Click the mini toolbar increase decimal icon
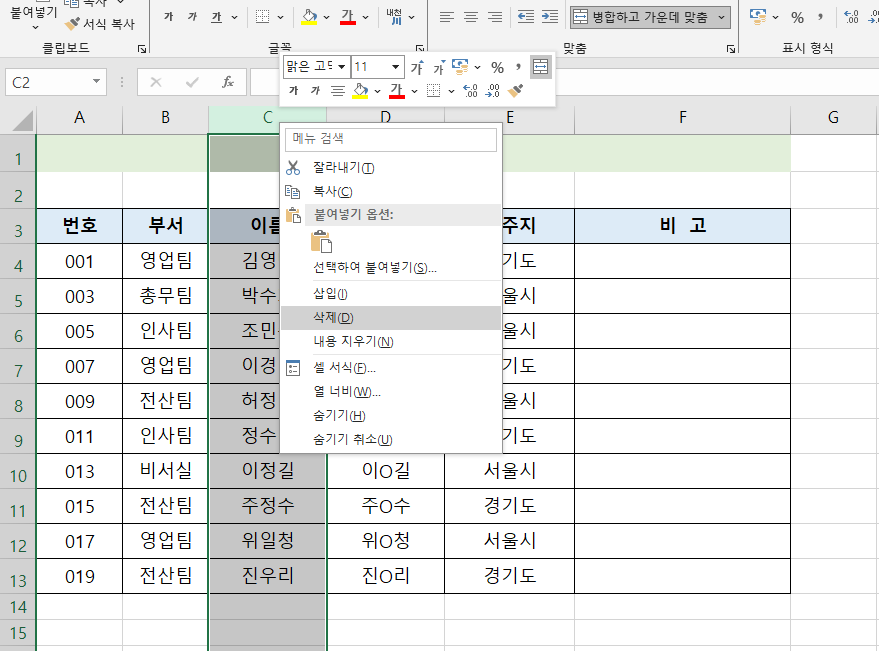Screen dimensions: 879x651 coord(470,91)
